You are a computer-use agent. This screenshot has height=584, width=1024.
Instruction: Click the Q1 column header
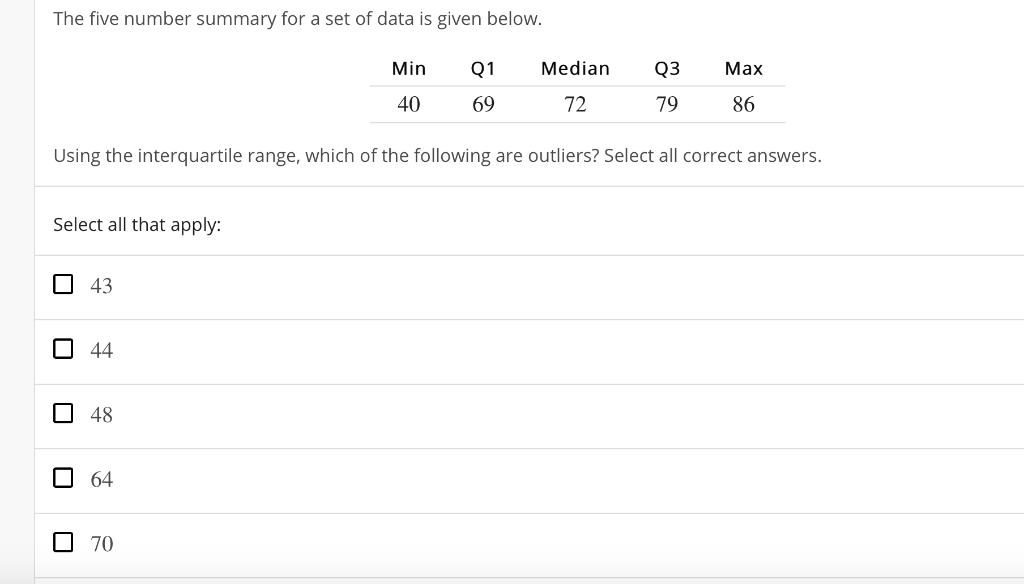click(483, 69)
